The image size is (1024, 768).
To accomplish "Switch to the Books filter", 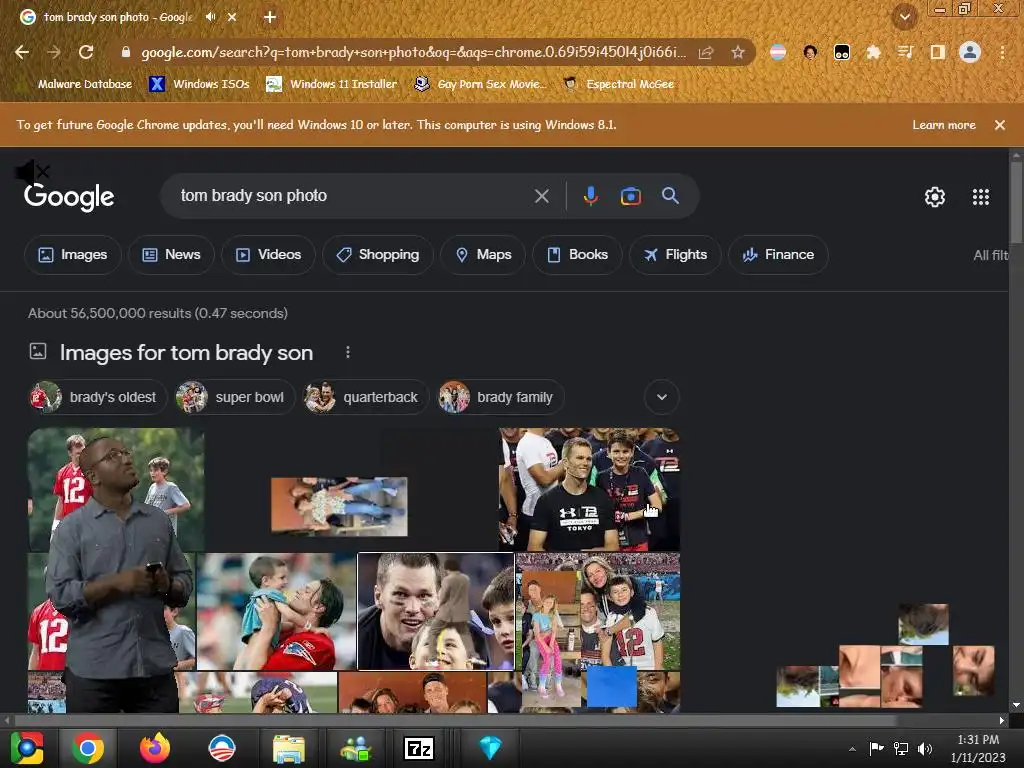I will [577, 255].
